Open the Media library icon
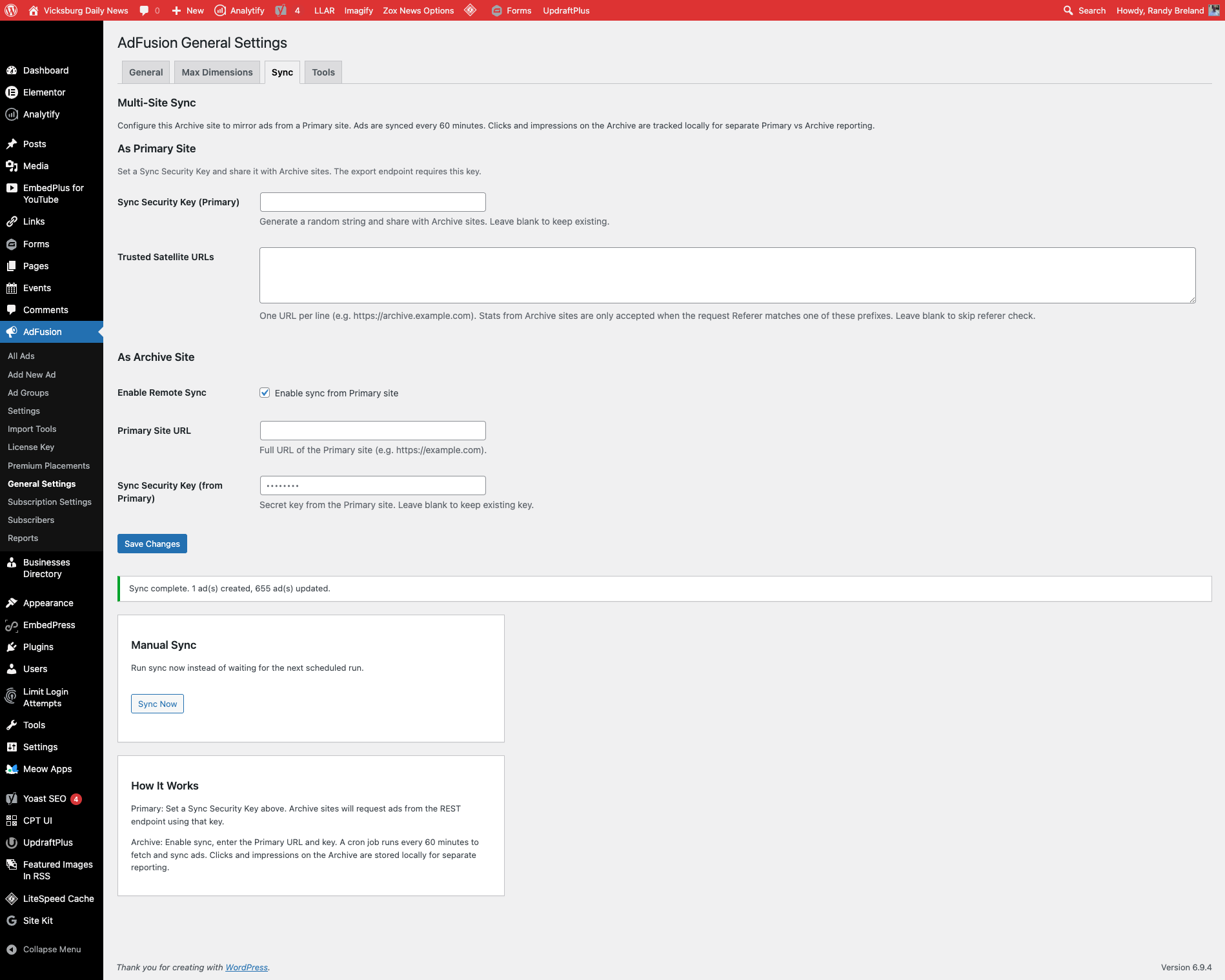Image resolution: width=1225 pixels, height=980 pixels. (x=12, y=166)
